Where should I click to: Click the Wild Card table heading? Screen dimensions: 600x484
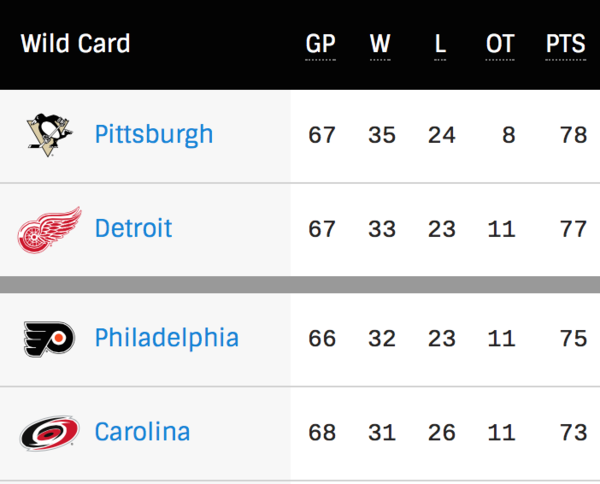pyautogui.click(x=75, y=44)
